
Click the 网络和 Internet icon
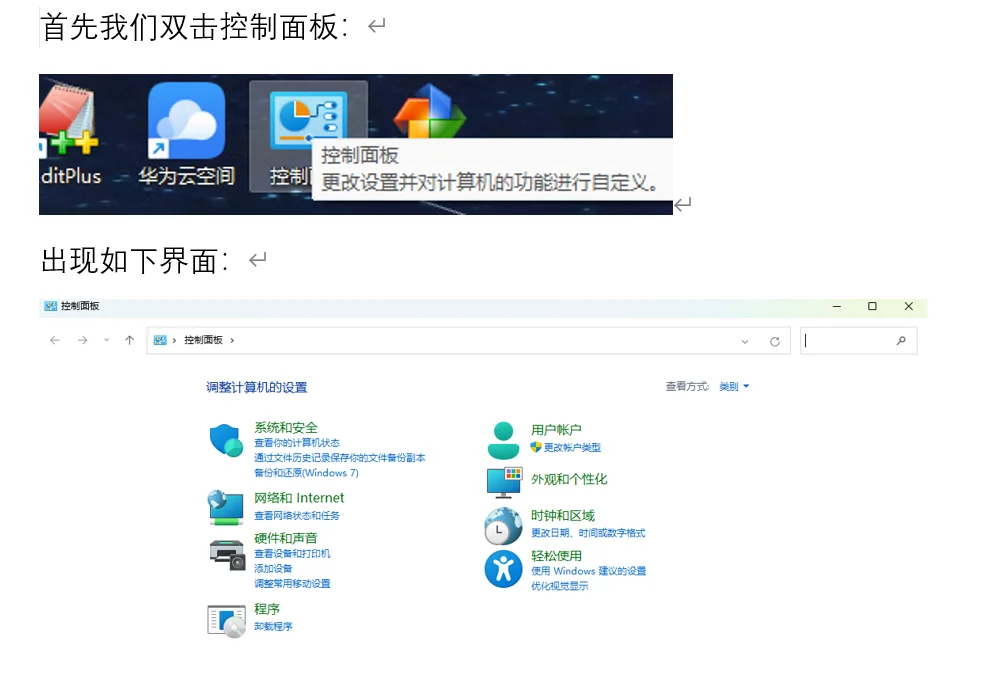pos(226,505)
